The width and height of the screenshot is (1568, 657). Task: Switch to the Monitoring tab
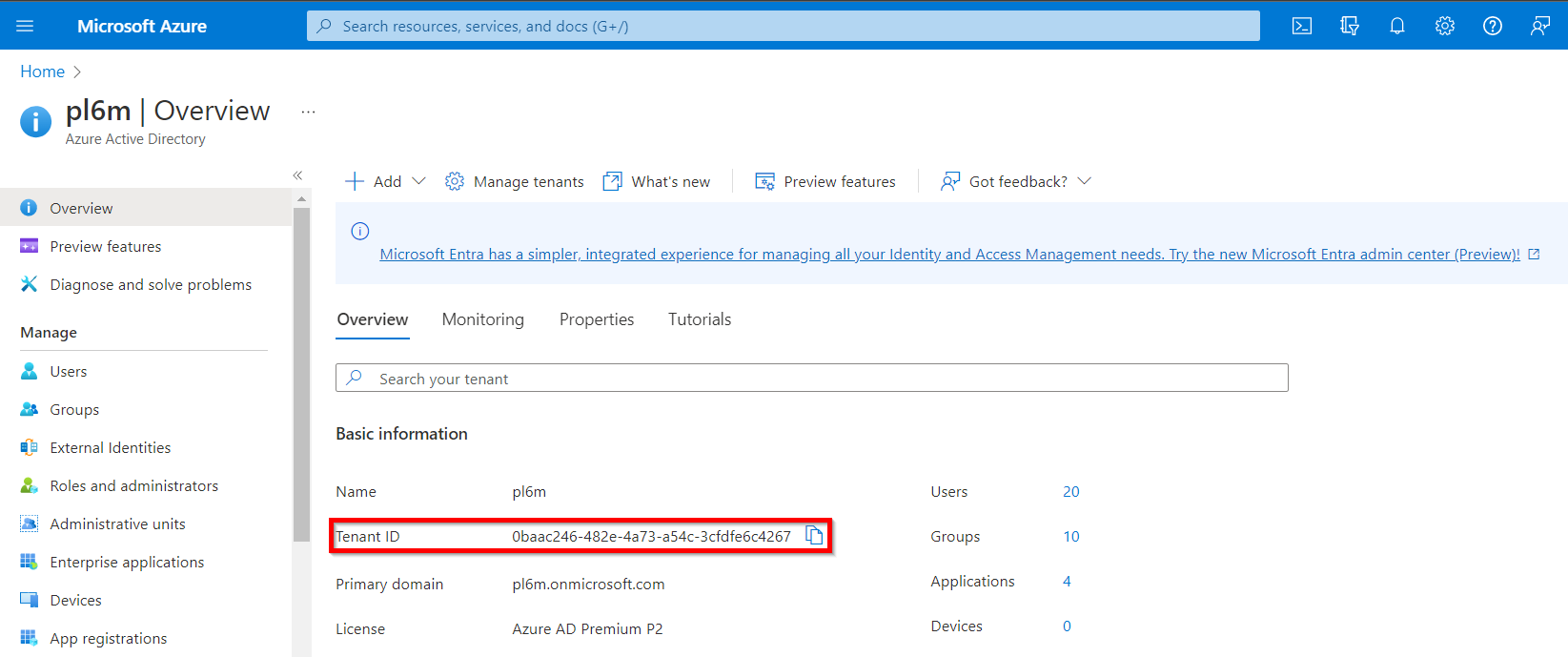pos(483,319)
